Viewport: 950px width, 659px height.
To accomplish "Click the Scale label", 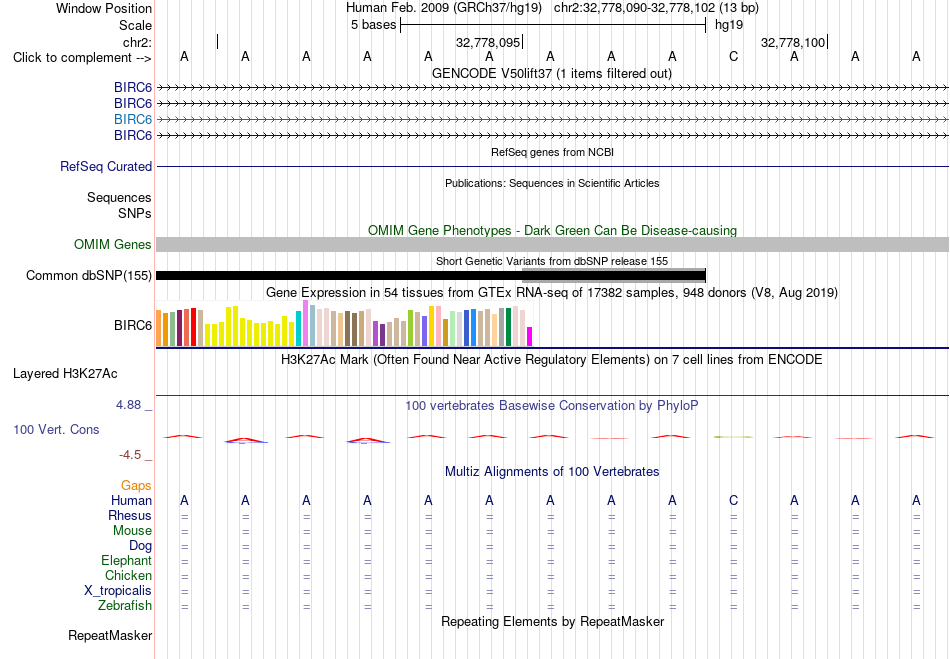I will coord(135,25).
